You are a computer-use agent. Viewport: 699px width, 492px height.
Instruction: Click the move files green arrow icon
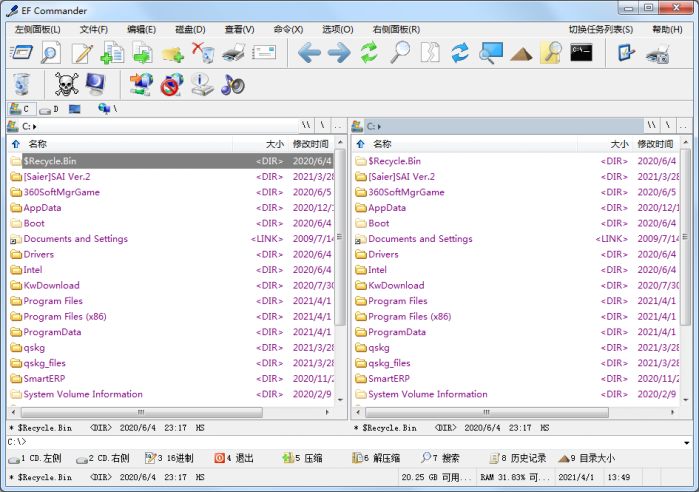coord(143,53)
